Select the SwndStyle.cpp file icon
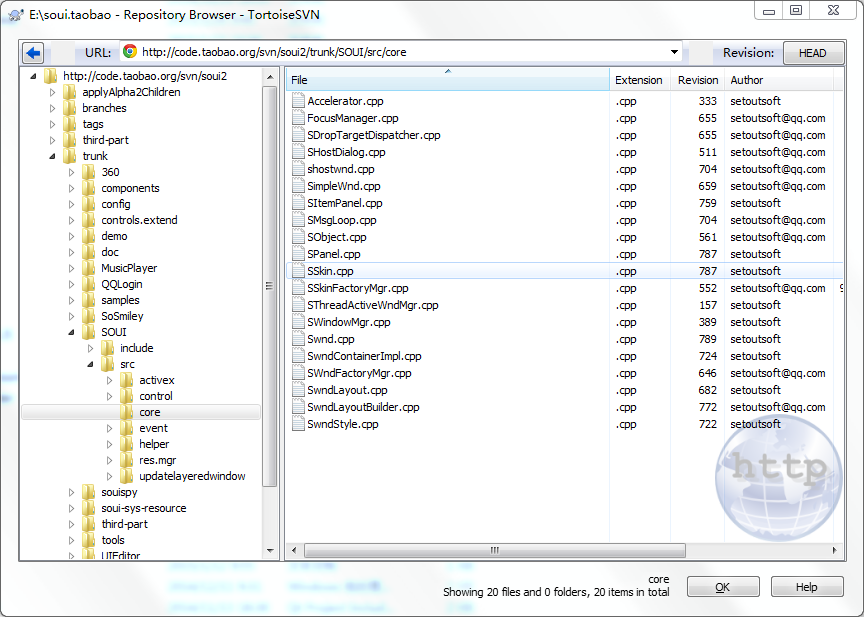The image size is (864, 617). 298,424
